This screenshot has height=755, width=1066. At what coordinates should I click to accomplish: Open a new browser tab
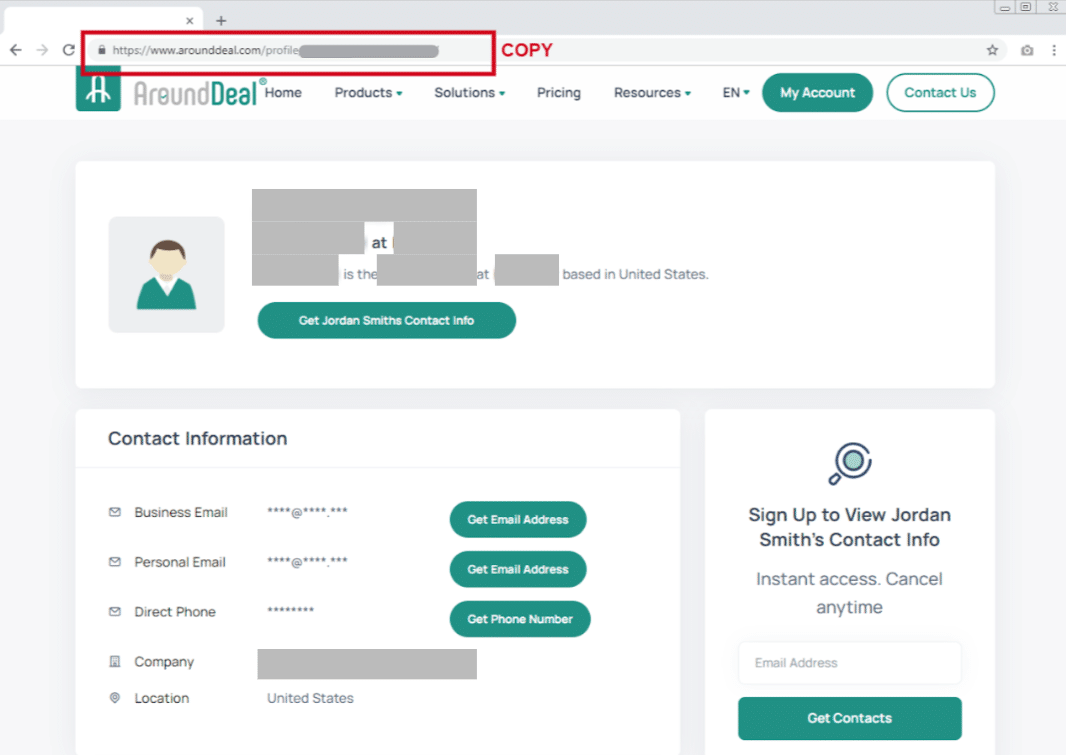click(x=221, y=20)
